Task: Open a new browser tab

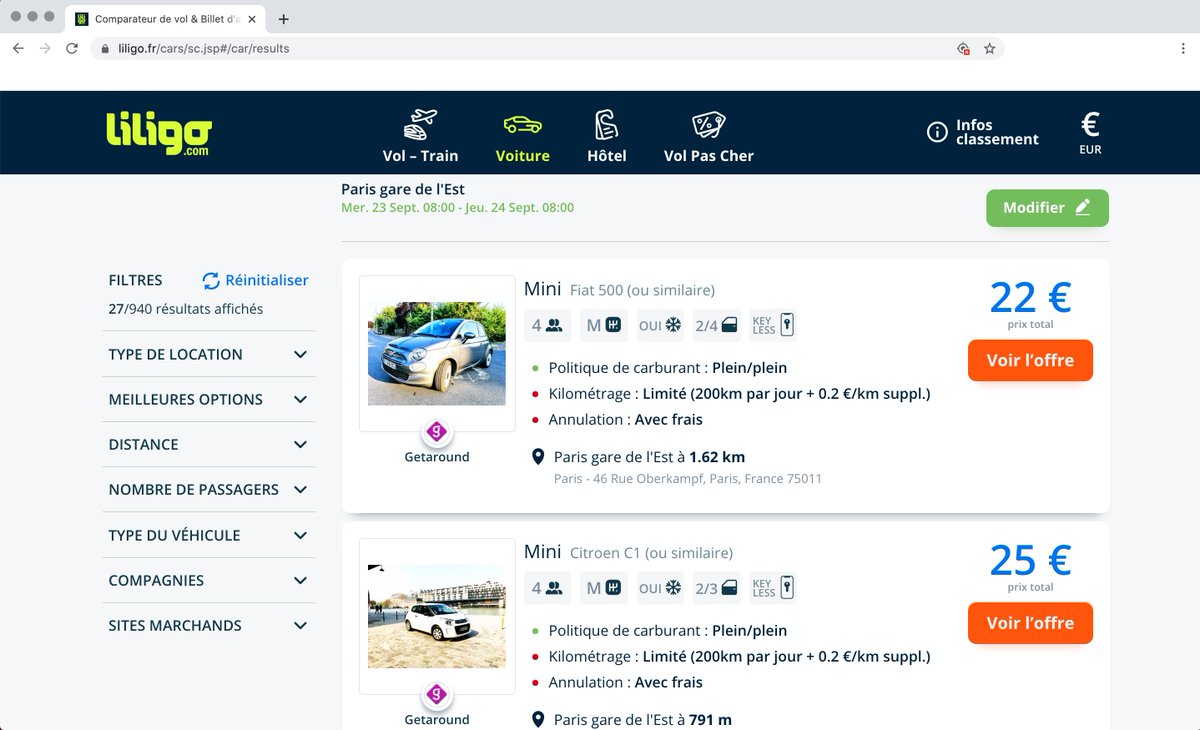Action: tap(284, 19)
